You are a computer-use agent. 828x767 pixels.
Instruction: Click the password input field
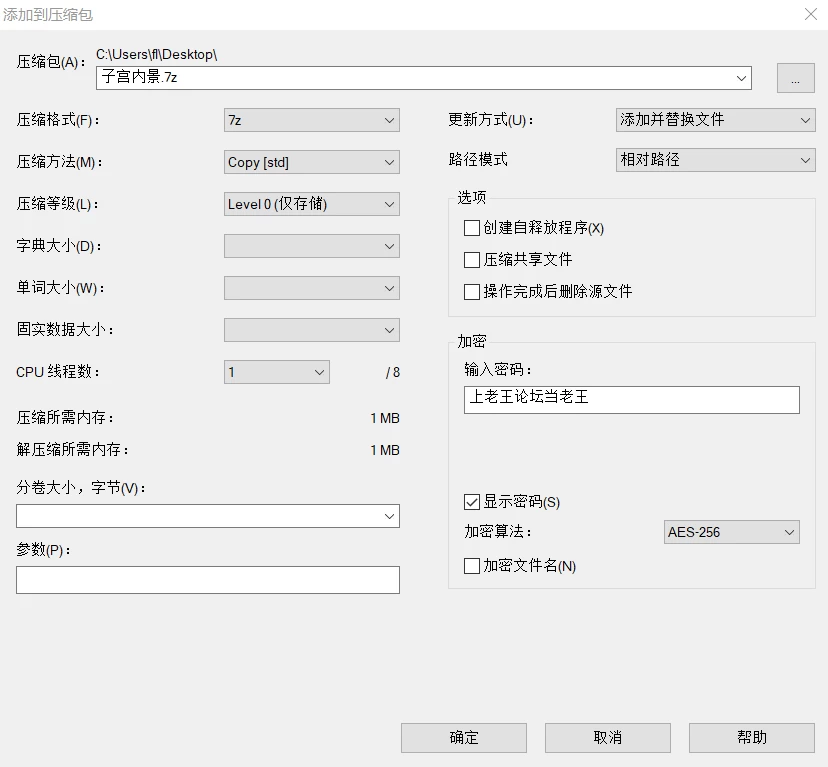(x=632, y=399)
